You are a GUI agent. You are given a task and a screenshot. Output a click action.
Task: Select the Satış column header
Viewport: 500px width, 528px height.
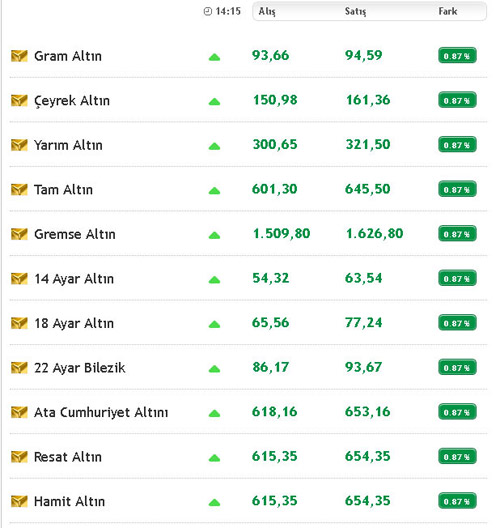[355, 11]
